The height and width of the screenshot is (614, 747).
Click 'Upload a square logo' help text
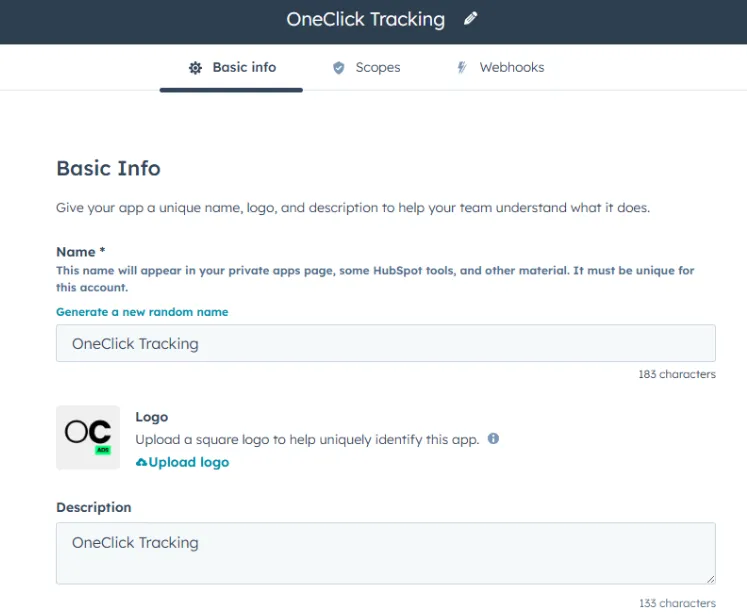307,439
